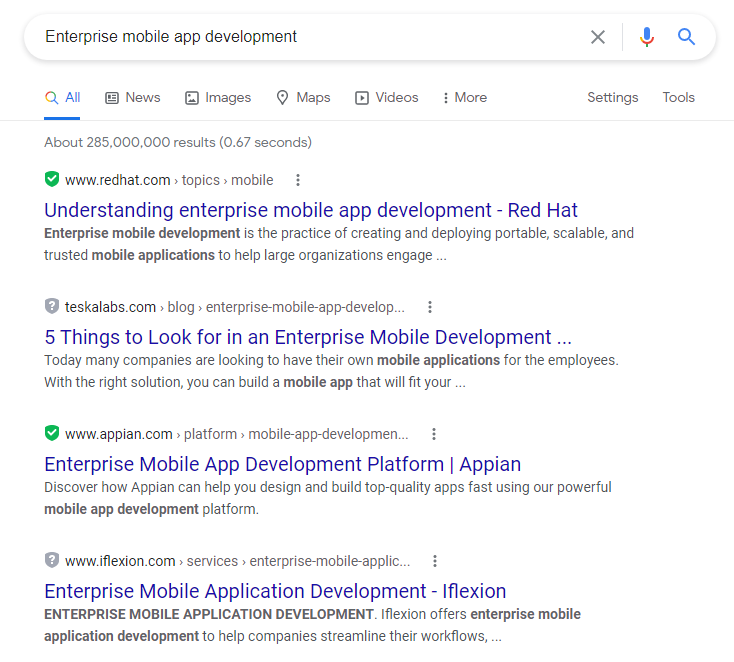This screenshot has width=734, height=662.
Task: Click the Iflexion snippet in capital letters
Action: 312,625
